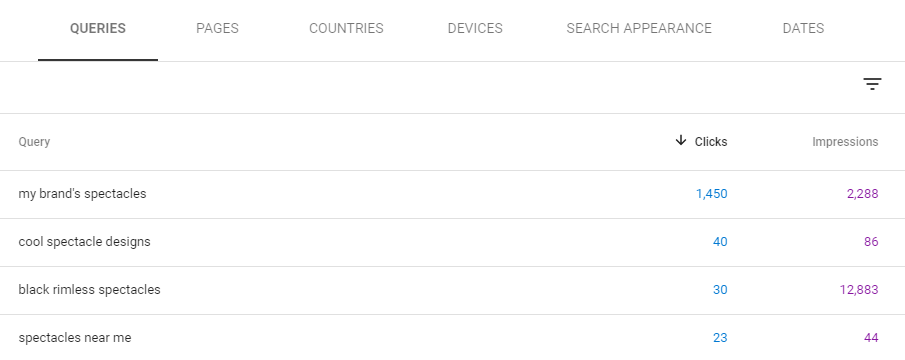The image size is (905, 360).
Task: Open the filter rows icon
Action: coord(872,84)
